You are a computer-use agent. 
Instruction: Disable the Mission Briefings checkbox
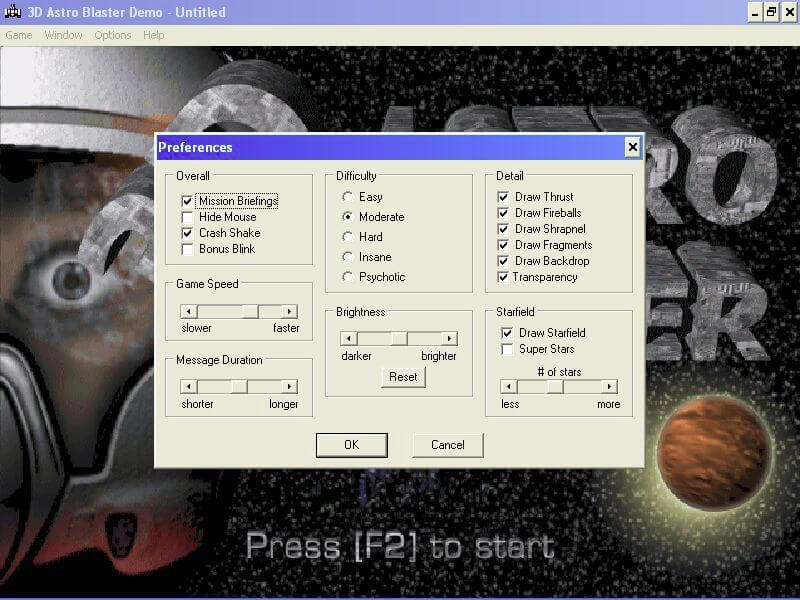pyautogui.click(x=187, y=201)
